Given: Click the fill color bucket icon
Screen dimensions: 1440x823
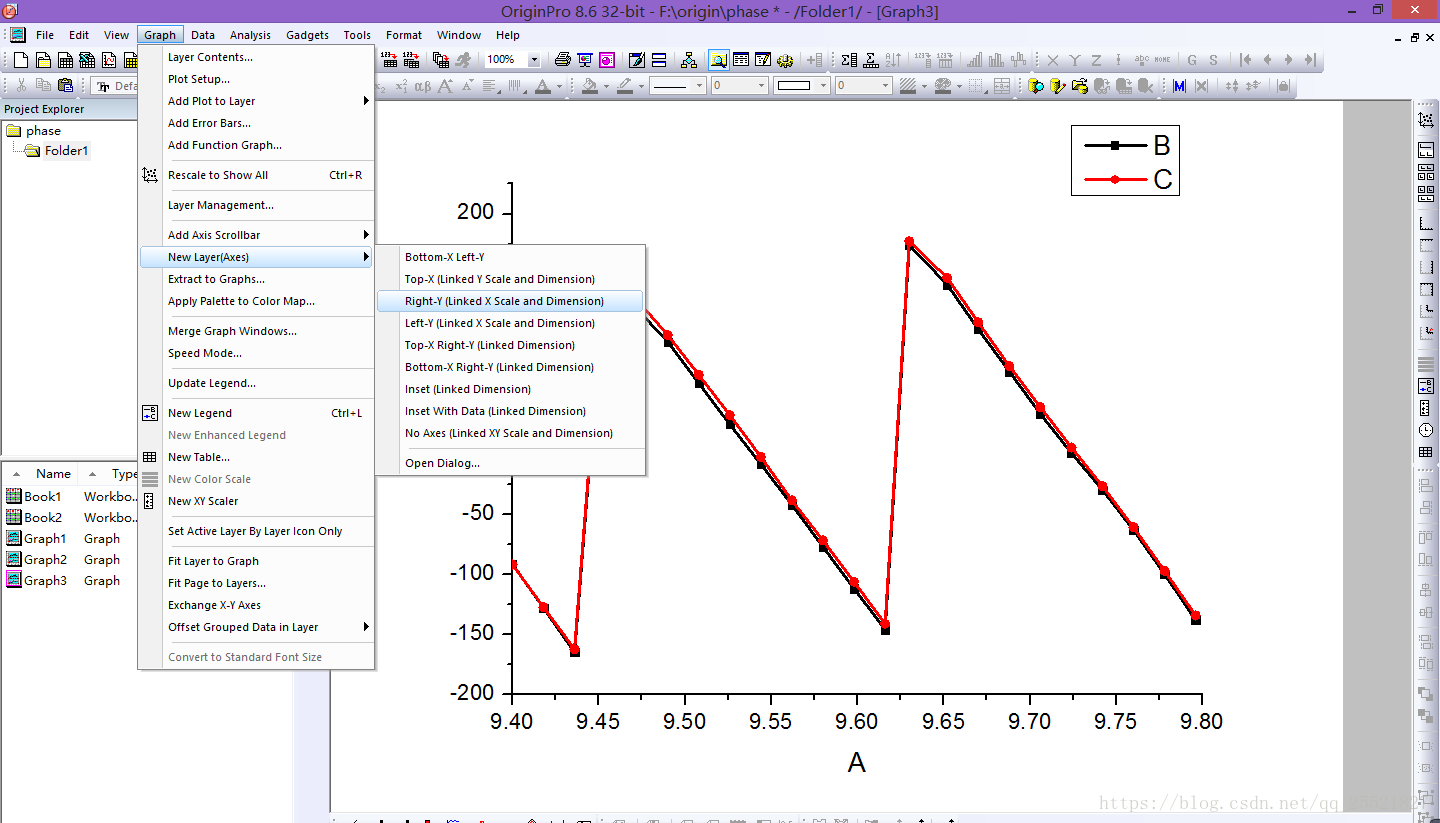Looking at the screenshot, I should click(x=590, y=86).
